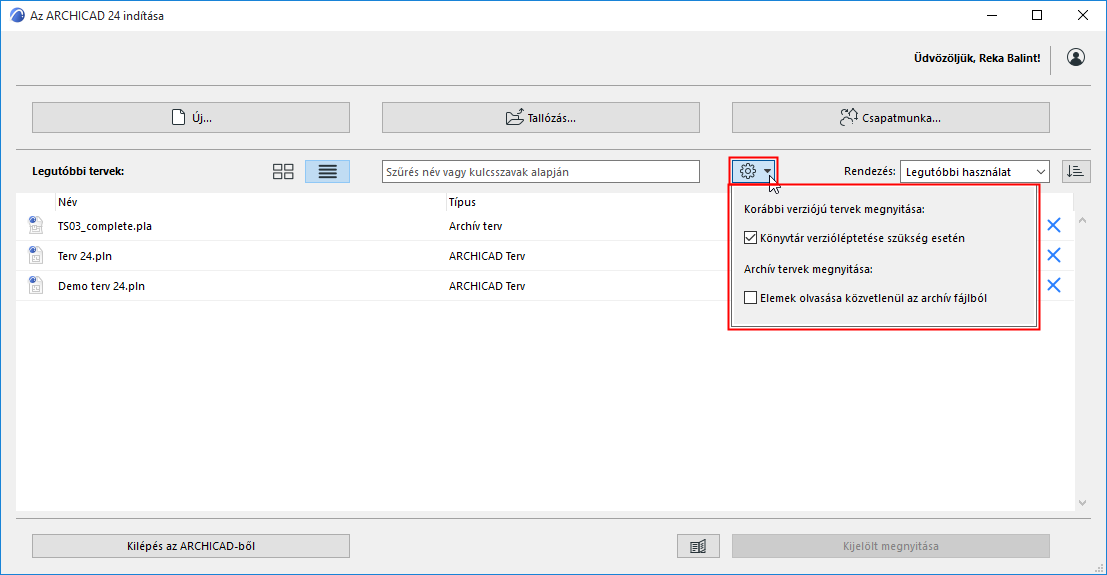Viewport: 1107px width, 575px height.
Task: Click the Új... new project button
Action: [x=191, y=117]
